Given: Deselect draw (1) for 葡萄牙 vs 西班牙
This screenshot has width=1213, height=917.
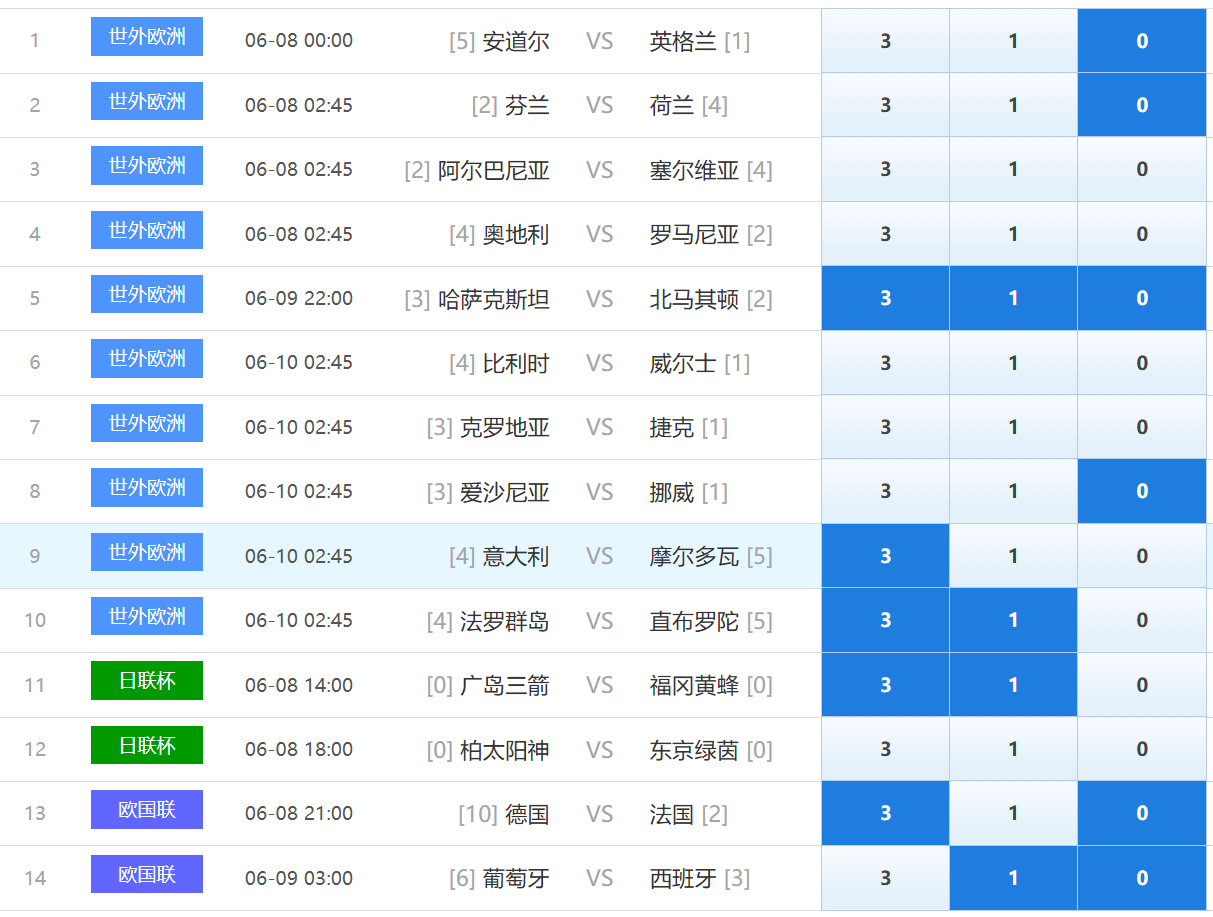Looking at the screenshot, I should click(1013, 878).
